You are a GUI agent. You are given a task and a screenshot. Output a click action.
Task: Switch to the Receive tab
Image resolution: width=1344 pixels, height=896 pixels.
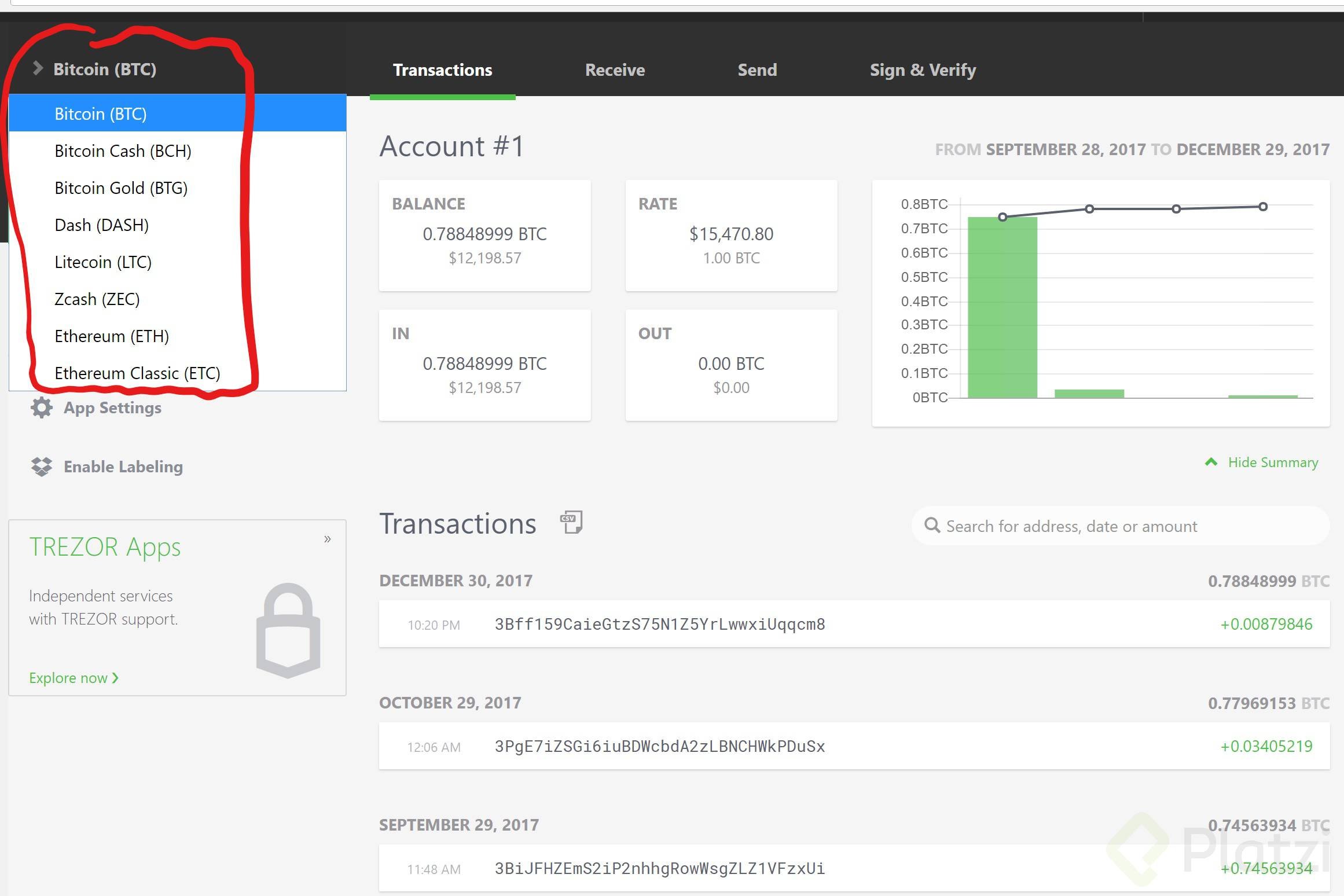[615, 70]
